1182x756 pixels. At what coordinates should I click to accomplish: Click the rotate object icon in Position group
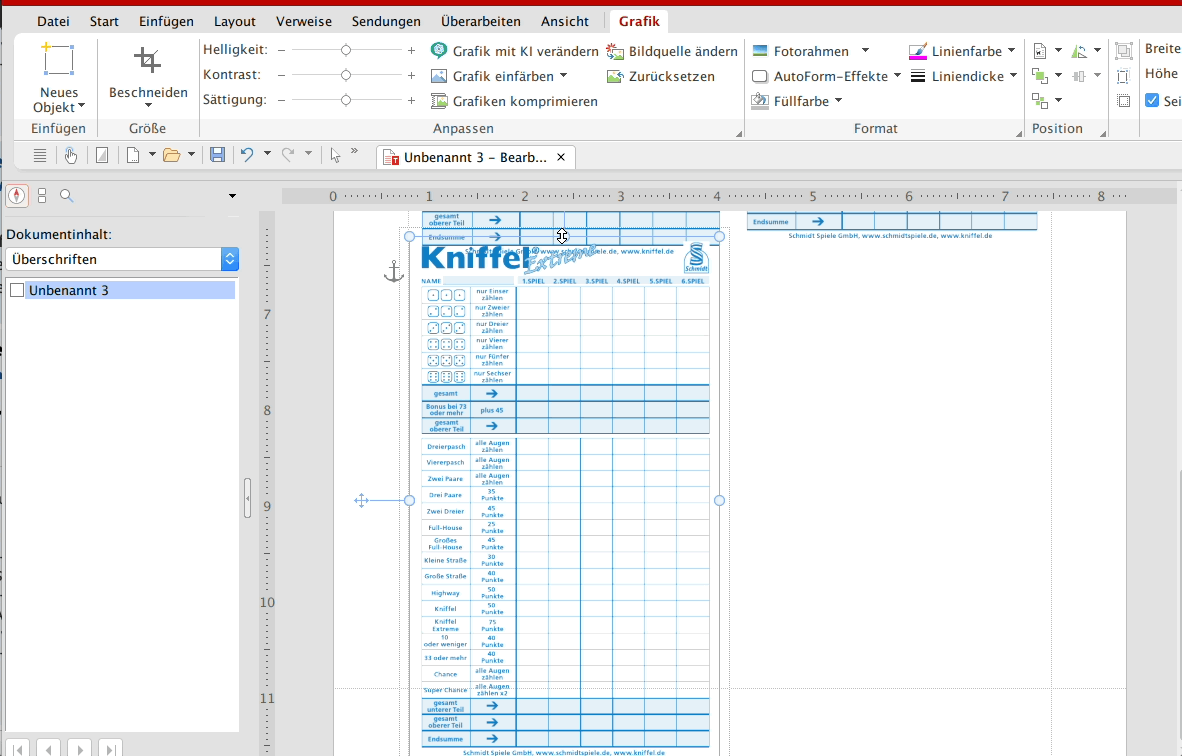click(1079, 51)
